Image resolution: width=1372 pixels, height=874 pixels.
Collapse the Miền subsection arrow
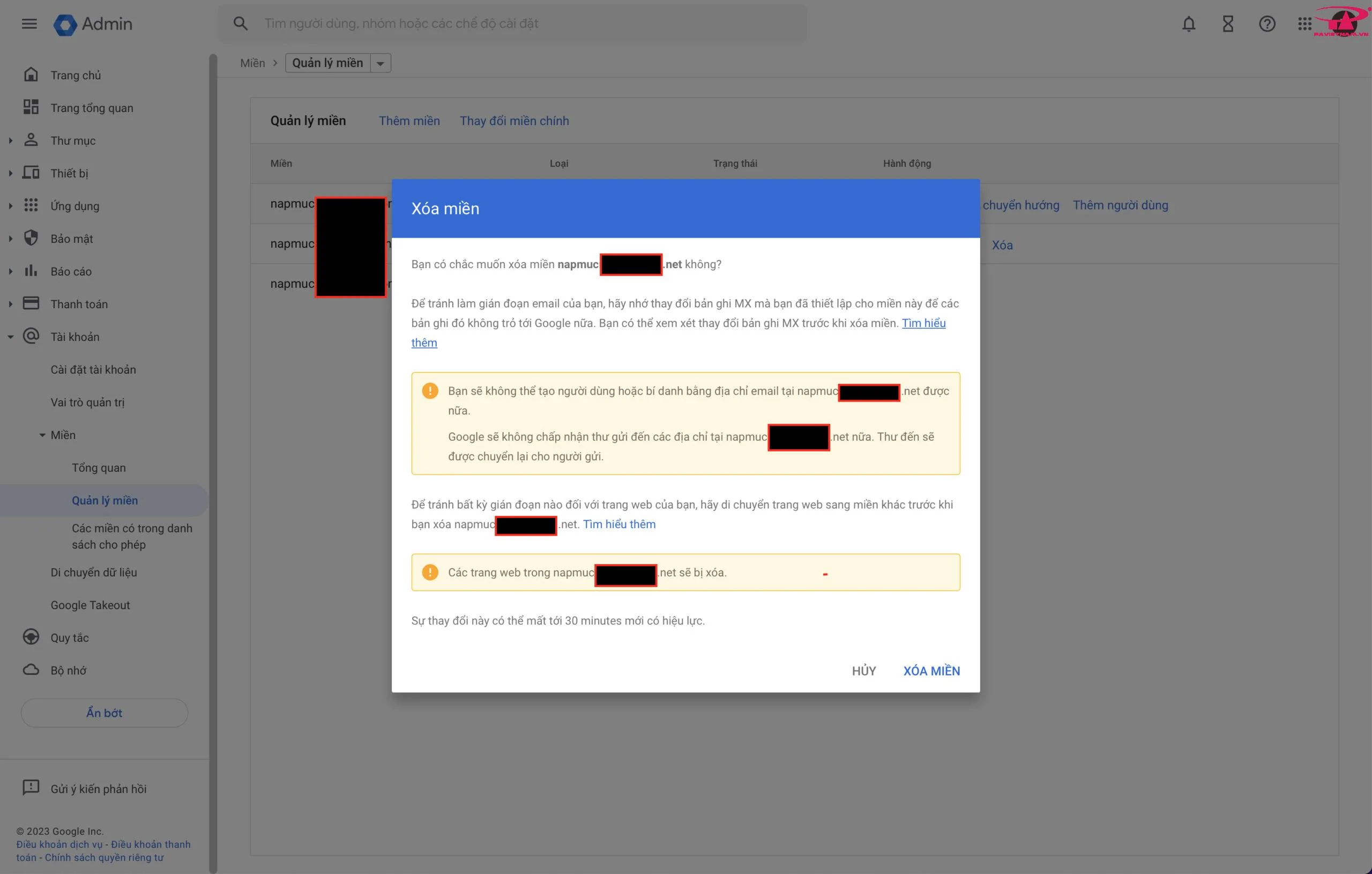42,435
